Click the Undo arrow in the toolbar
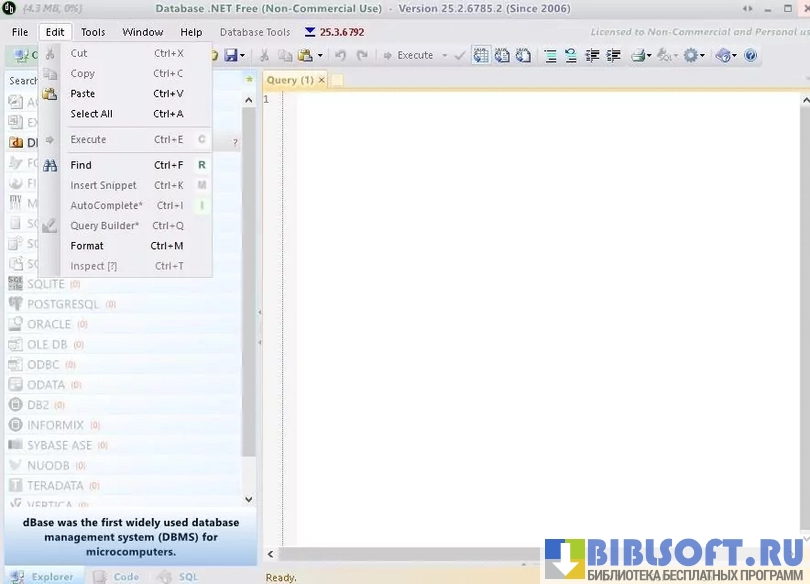Image resolution: width=810 pixels, height=584 pixels. pos(340,56)
